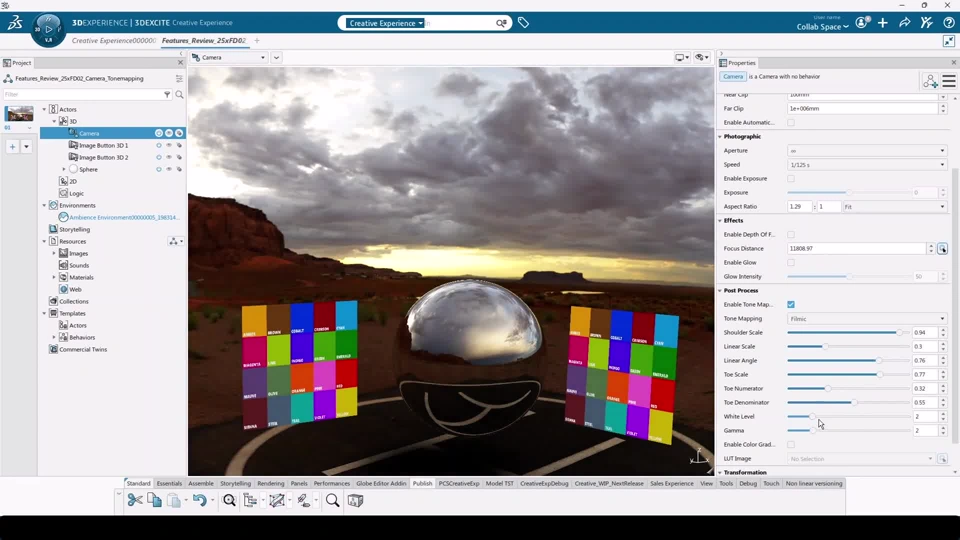This screenshot has width=960, height=540.
Task: Toggle visibility eye for Sphere
Action: tap(169, 169)
